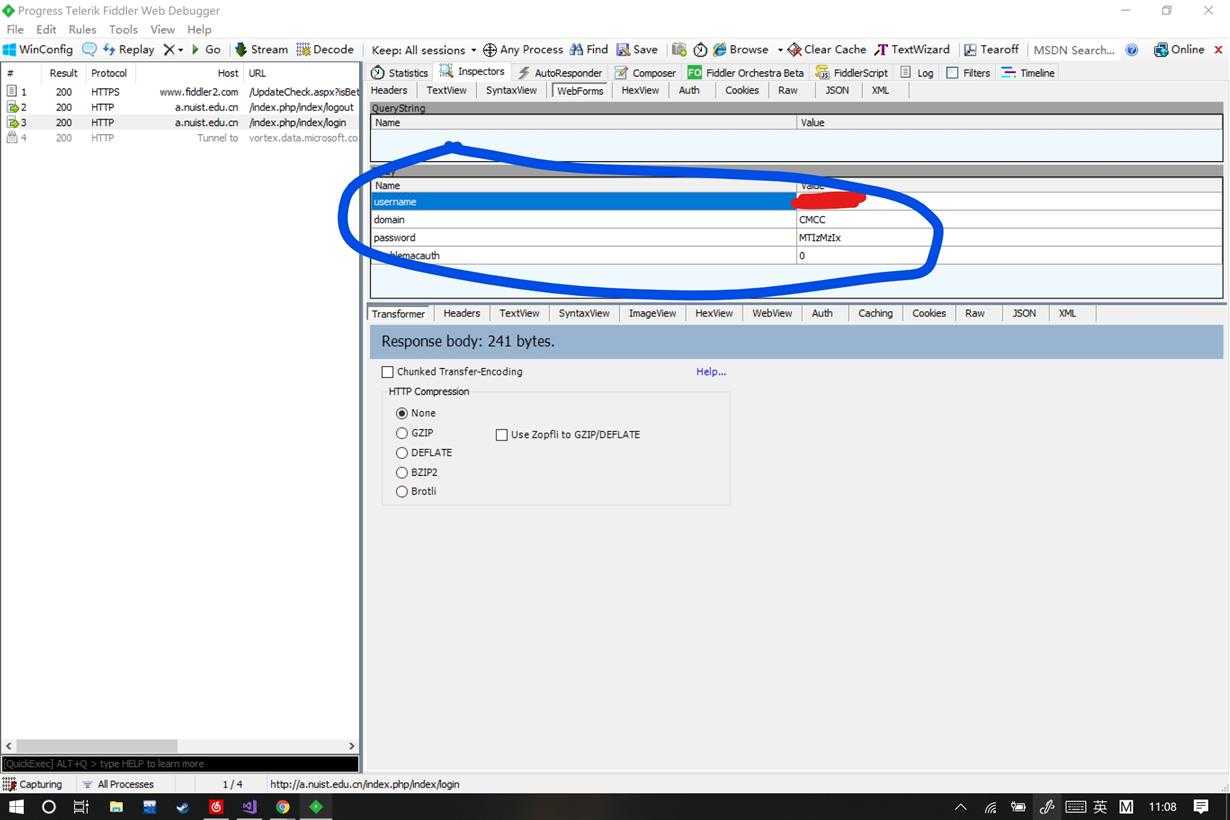This screenshot has width=1230, height=820.
Task: Open Chrome from the taskbar
Action: (x=283, y=806)
